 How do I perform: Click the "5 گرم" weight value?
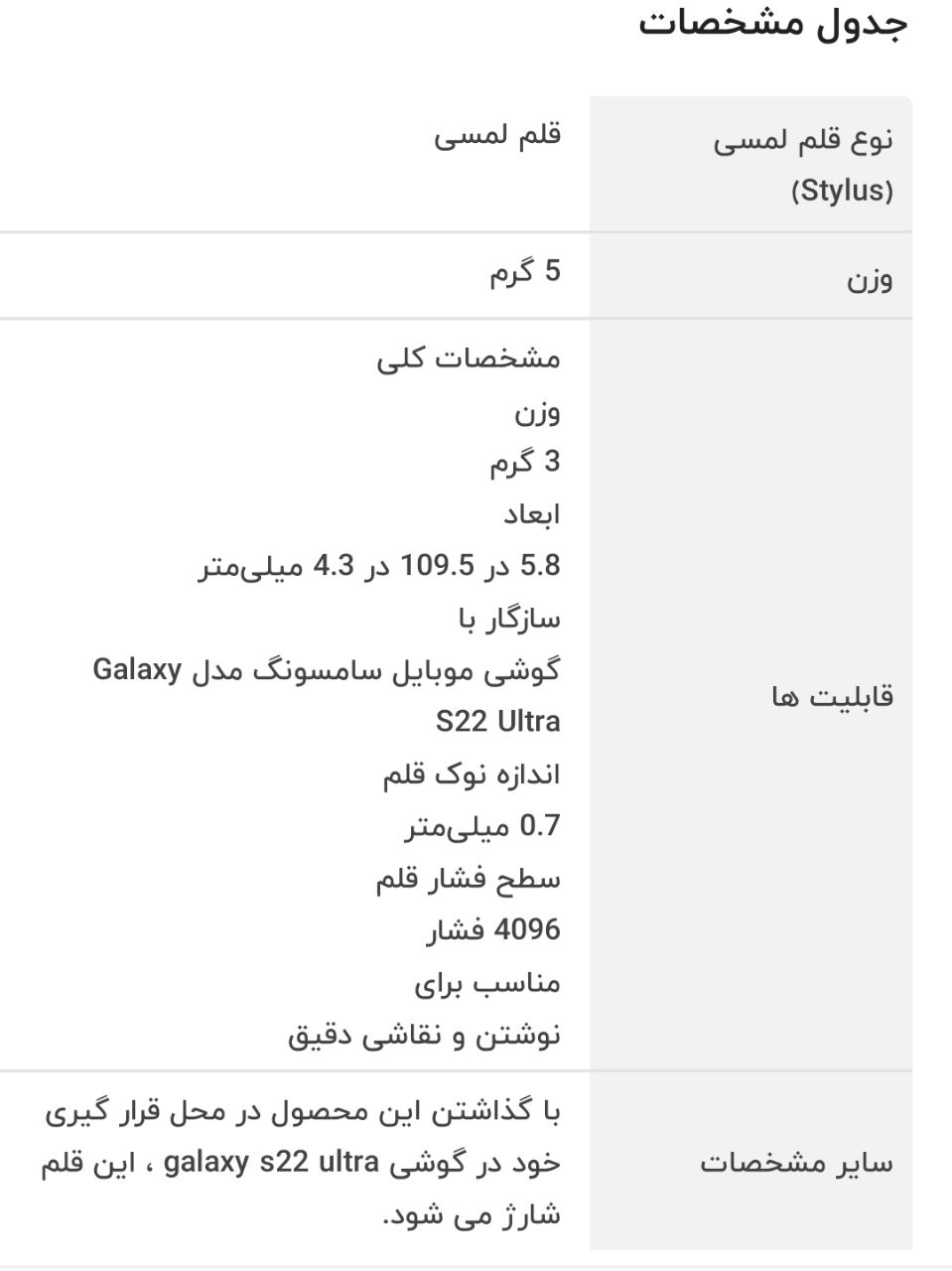click(524, 271)
